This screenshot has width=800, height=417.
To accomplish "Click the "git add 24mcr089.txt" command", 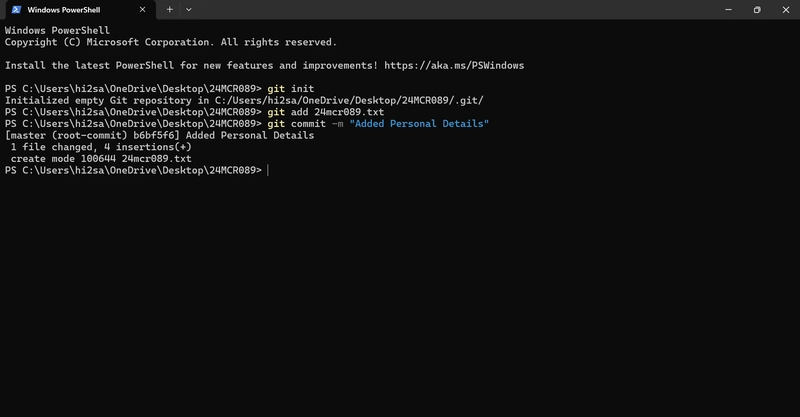I will 326,112.
